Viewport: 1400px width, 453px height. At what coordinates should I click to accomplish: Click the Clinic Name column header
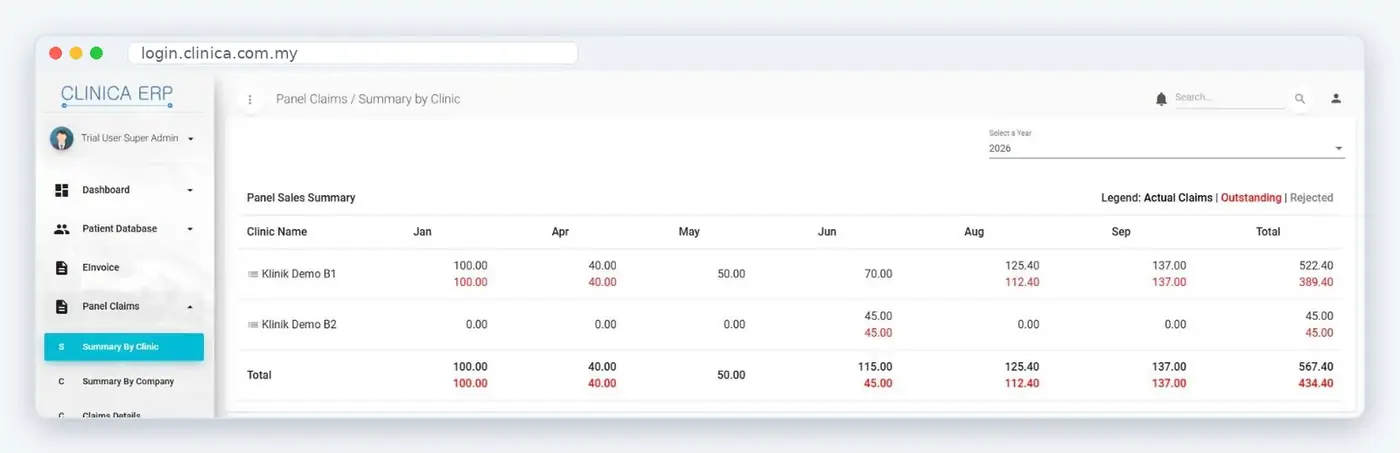pyautogui.click(x=277, y=232)
